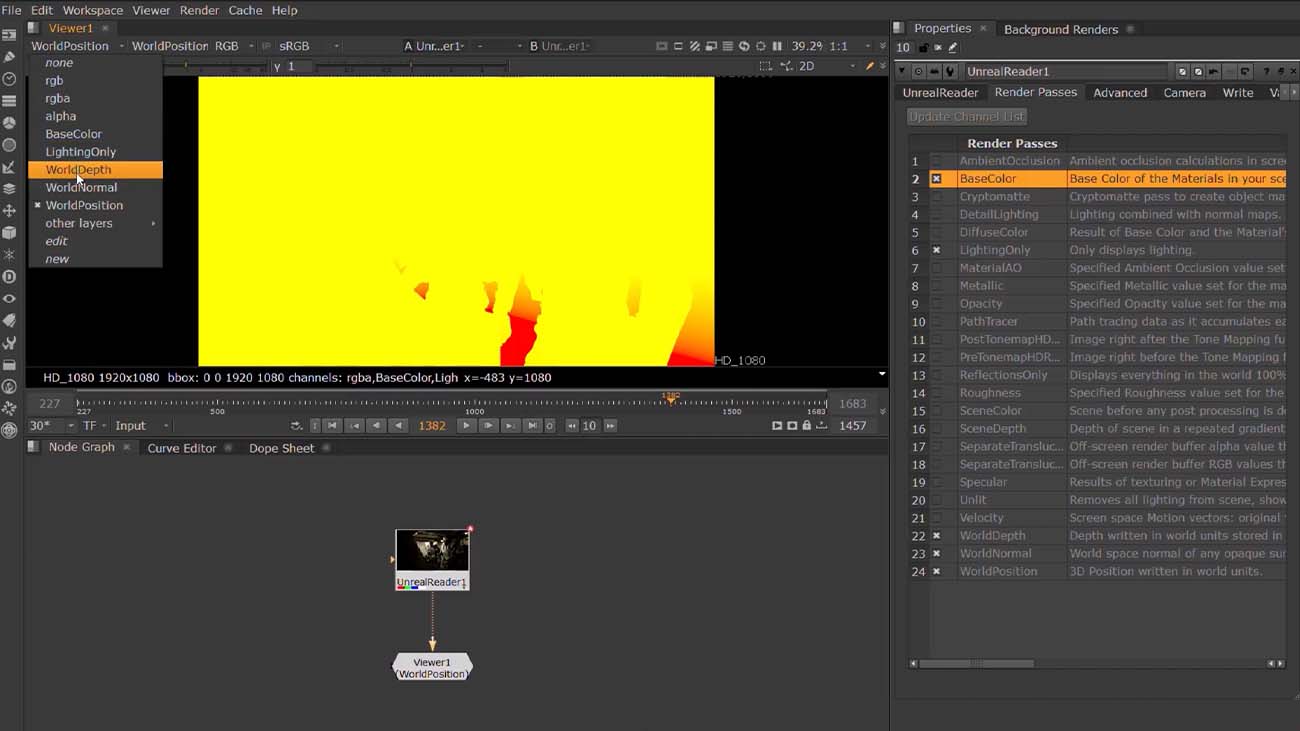Step forward one frame
1300x731 pixels.
pyautogui.click(x=488, y=426)
